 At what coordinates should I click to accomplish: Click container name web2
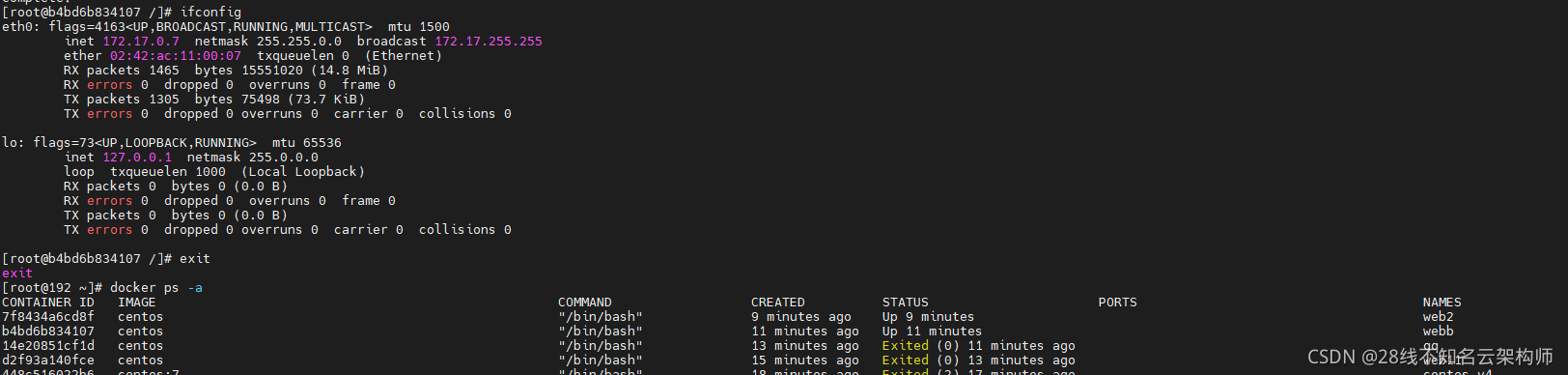point(1439,317)
